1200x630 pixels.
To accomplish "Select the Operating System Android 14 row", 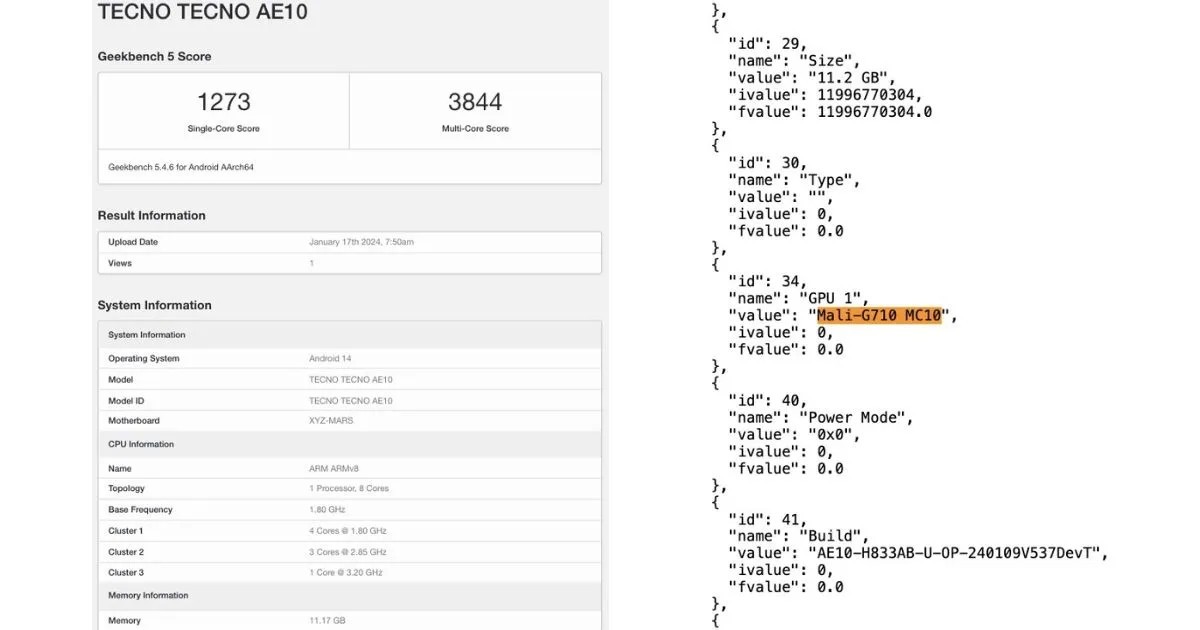I will [349, 358].
